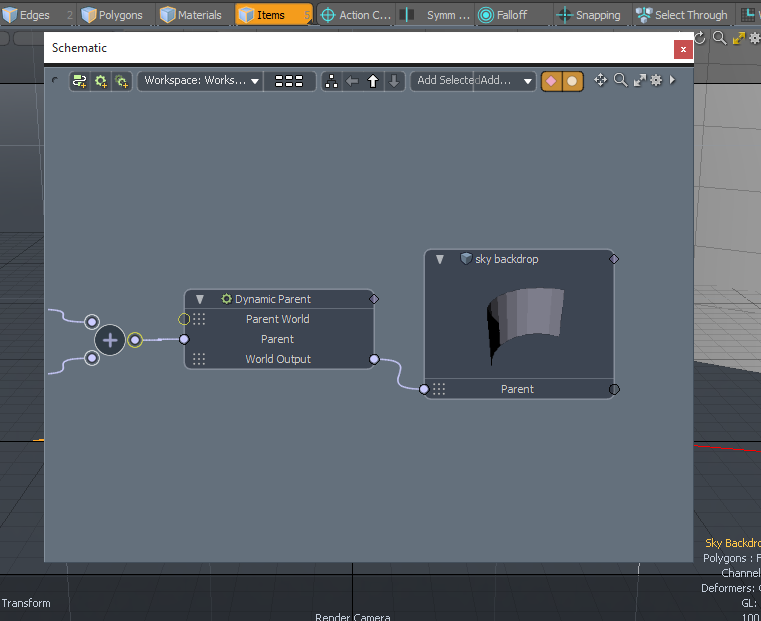Click the plus math node
This screenshot has height=621, width=761.
tap(110, 340)
